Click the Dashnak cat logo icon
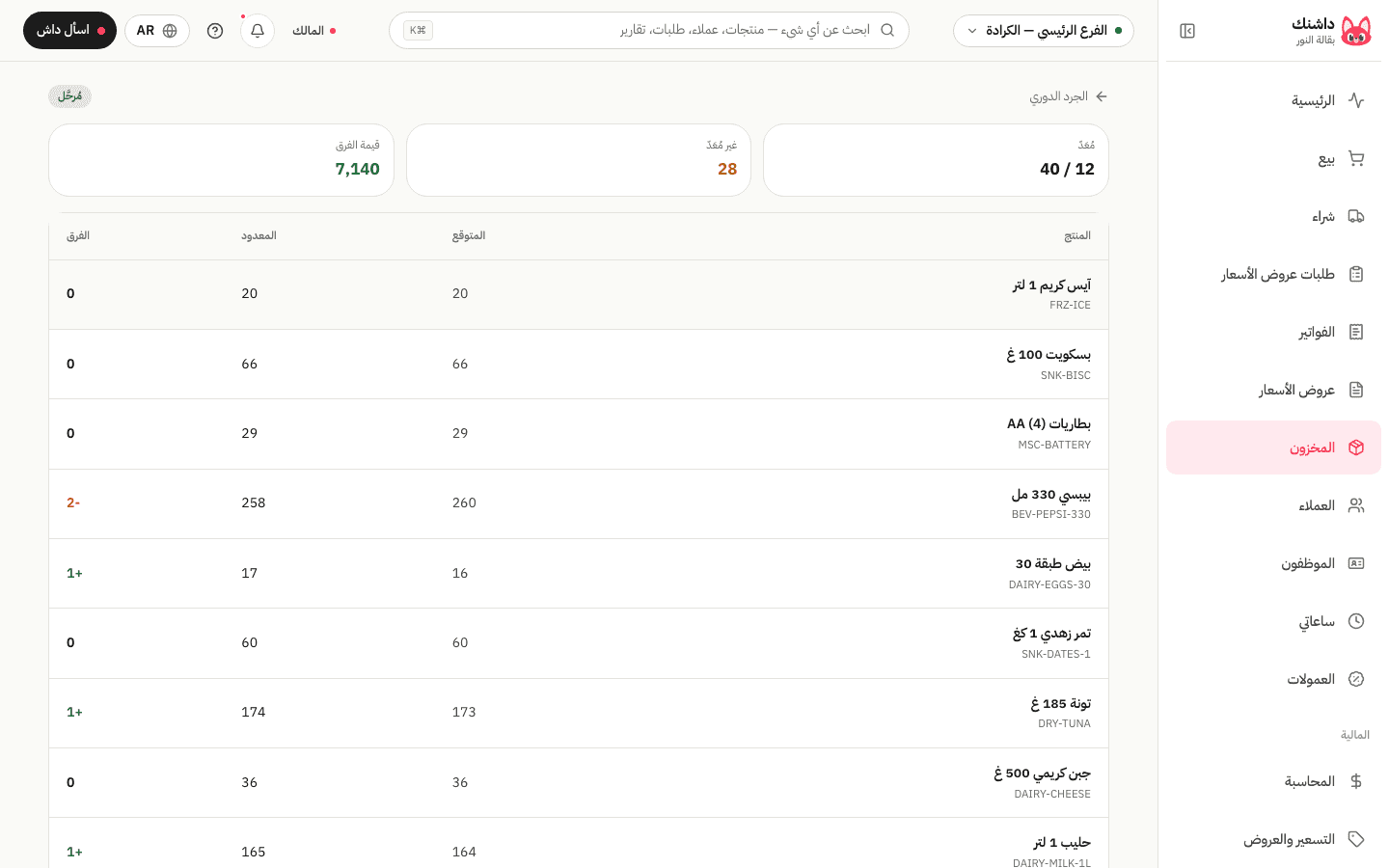The image size is (1389, 868). (x=1356, y=31)
